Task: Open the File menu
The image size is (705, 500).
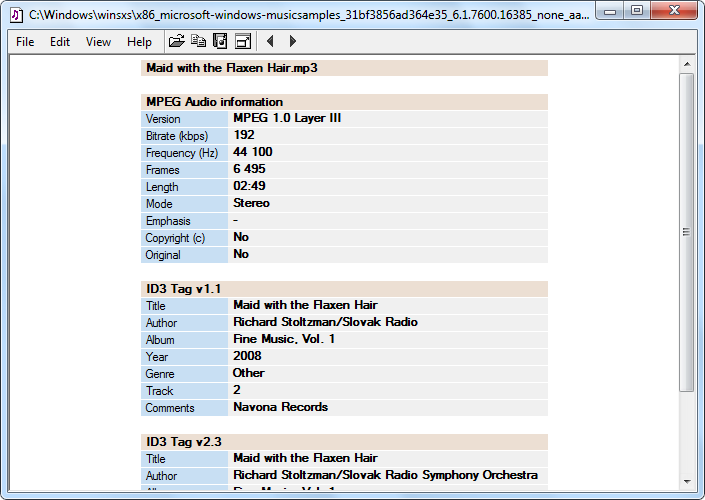Action: click(25, 42)
